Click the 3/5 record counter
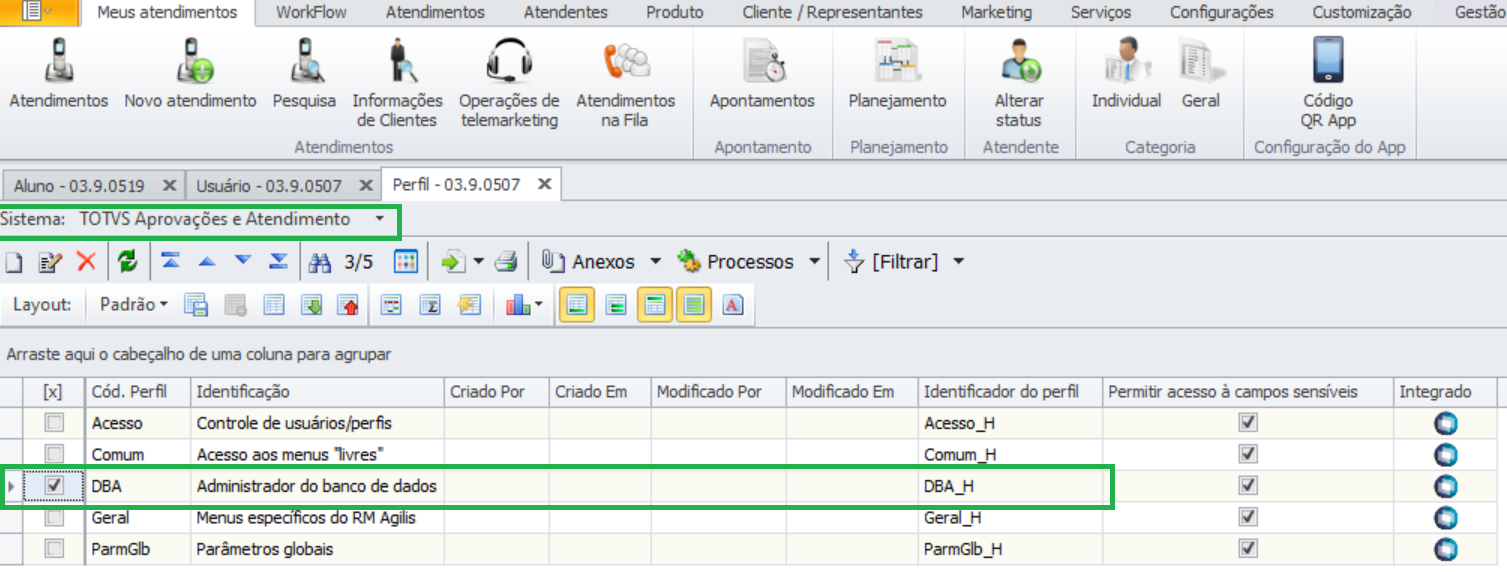The width and height of the screenshot is (1507, 572). [x=358, y=262]
